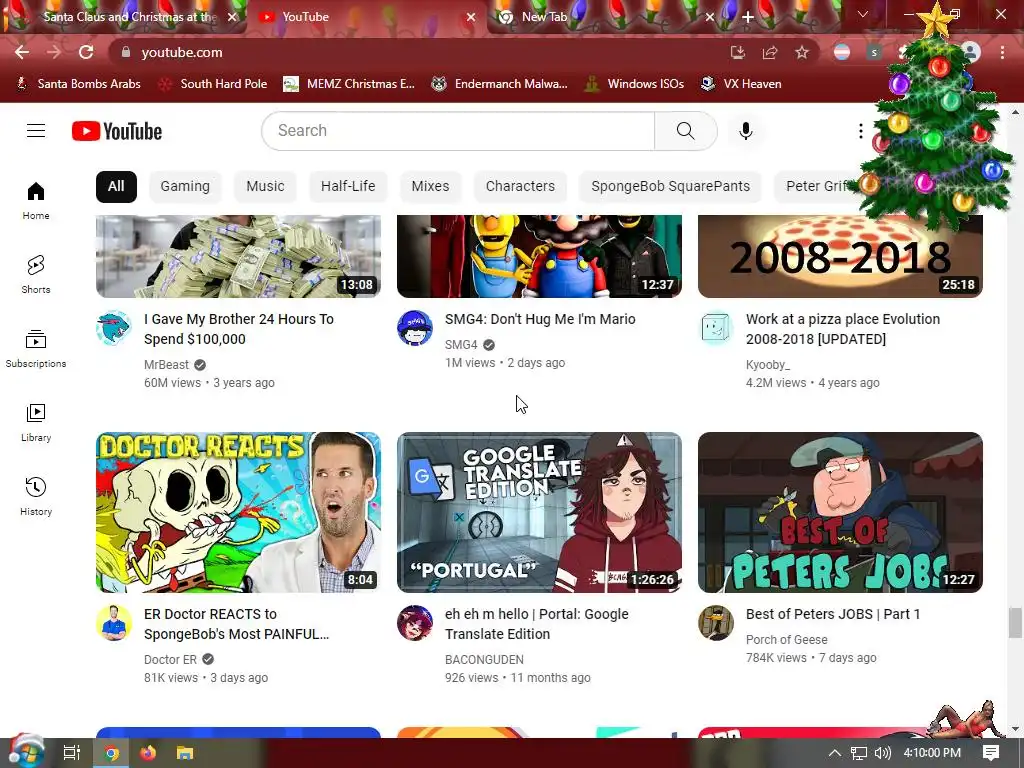
Task: Open Google Translate Edition Portal thumbnail
Action: pos(539,512)
